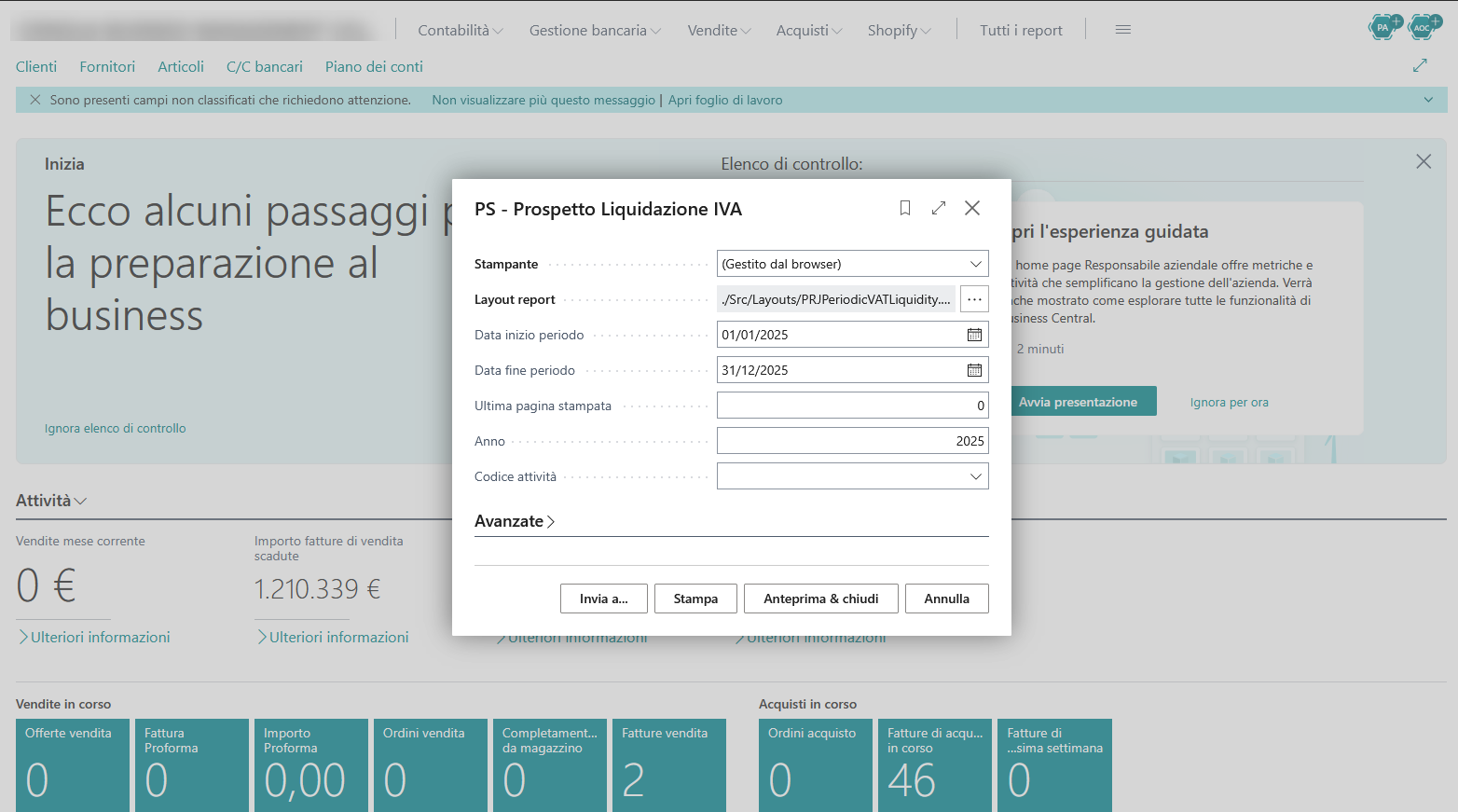Click Non visualizzare più questo messaggio
The height and width of the screenshot is (812, 1458).
pos(543,100)
